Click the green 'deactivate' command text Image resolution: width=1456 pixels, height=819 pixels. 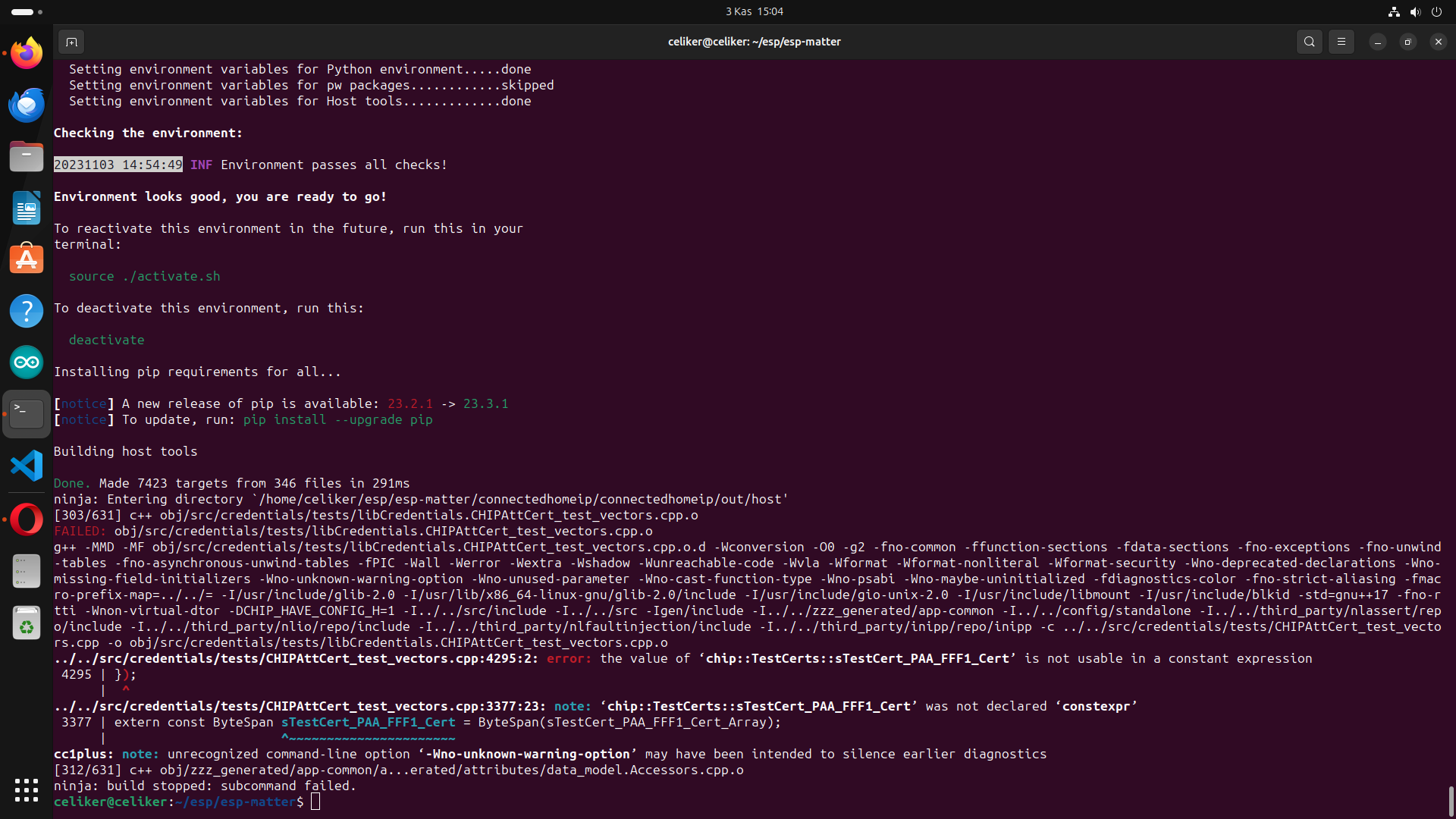point(107,340)
